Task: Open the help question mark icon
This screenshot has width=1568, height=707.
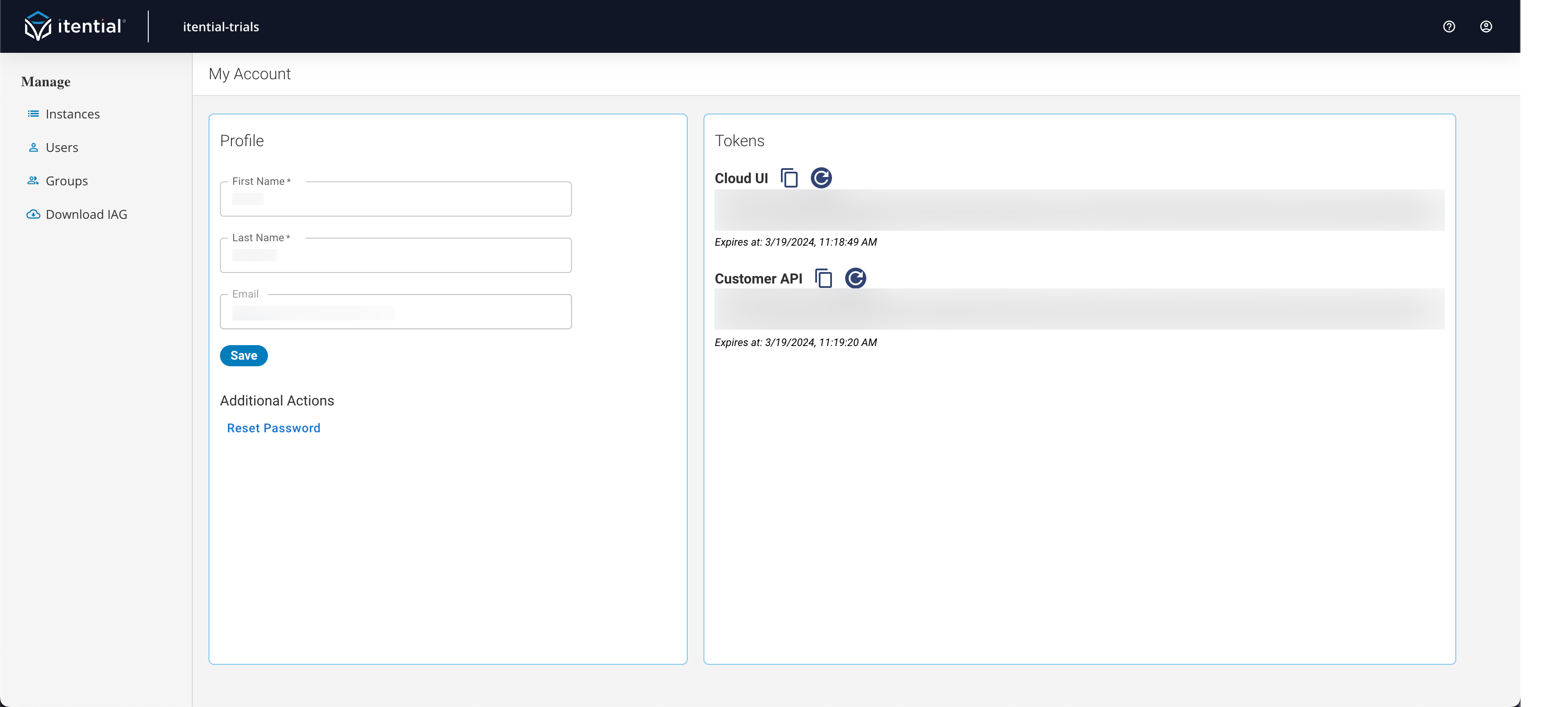Action: tap(1449, 26)
